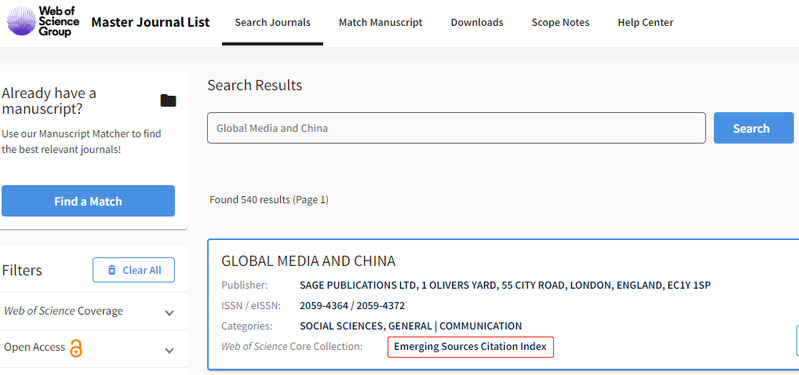This screenshot has height=375, width=799.
Task: Open the GLOBAL MEDIA AND CHINA journal title
Action: [x=308, y=261]
